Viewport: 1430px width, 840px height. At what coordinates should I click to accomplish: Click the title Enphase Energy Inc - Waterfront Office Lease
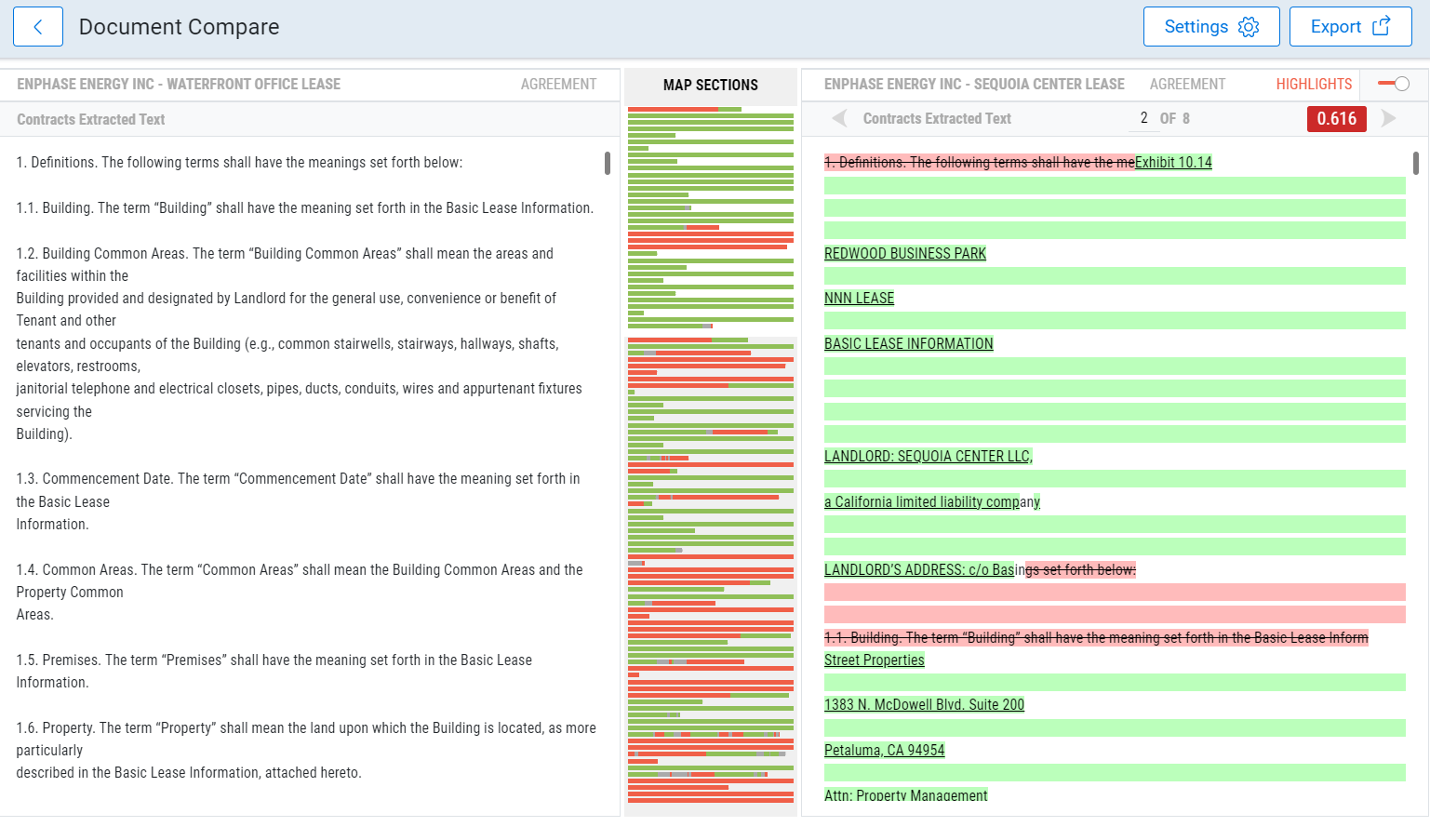coord(179,84)
